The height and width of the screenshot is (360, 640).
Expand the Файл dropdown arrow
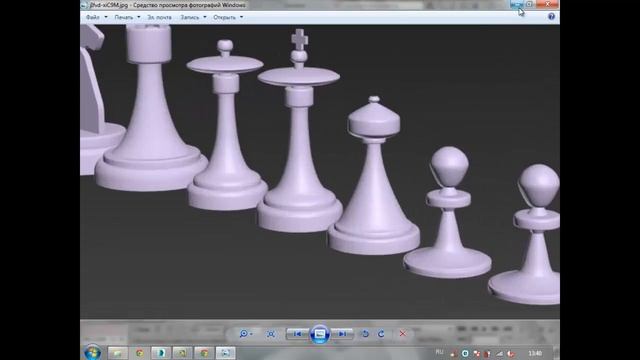106,17
